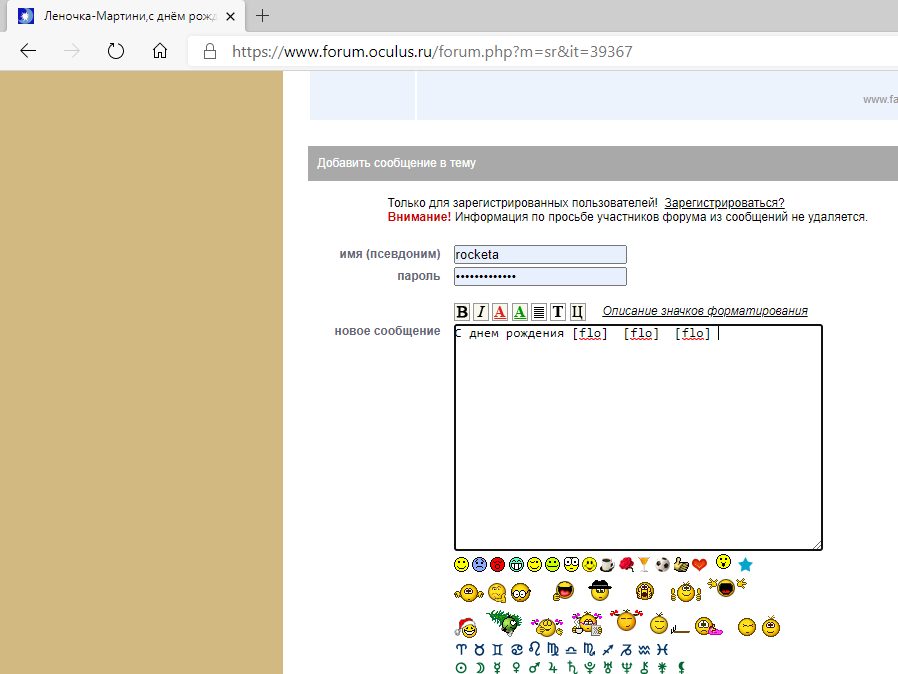Click the text alignment formatting icon
898x674 pixels.
[x=538, y=312]
